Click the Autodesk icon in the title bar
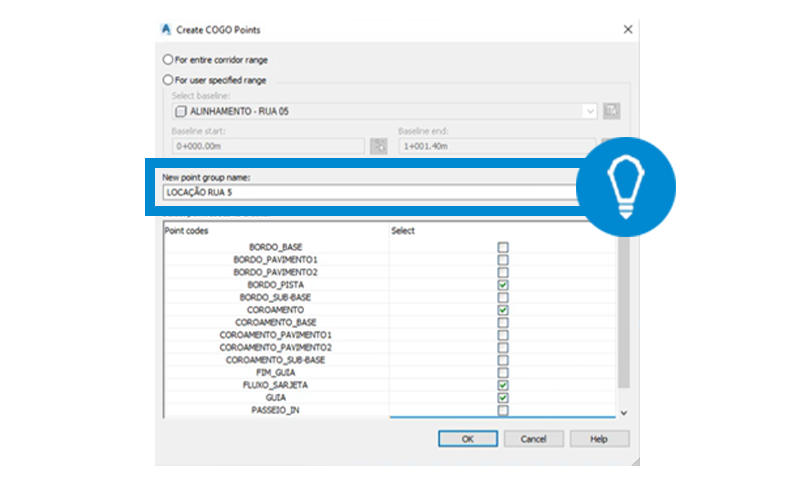This screenshot has height=485, width=795. tap(166, 29)
